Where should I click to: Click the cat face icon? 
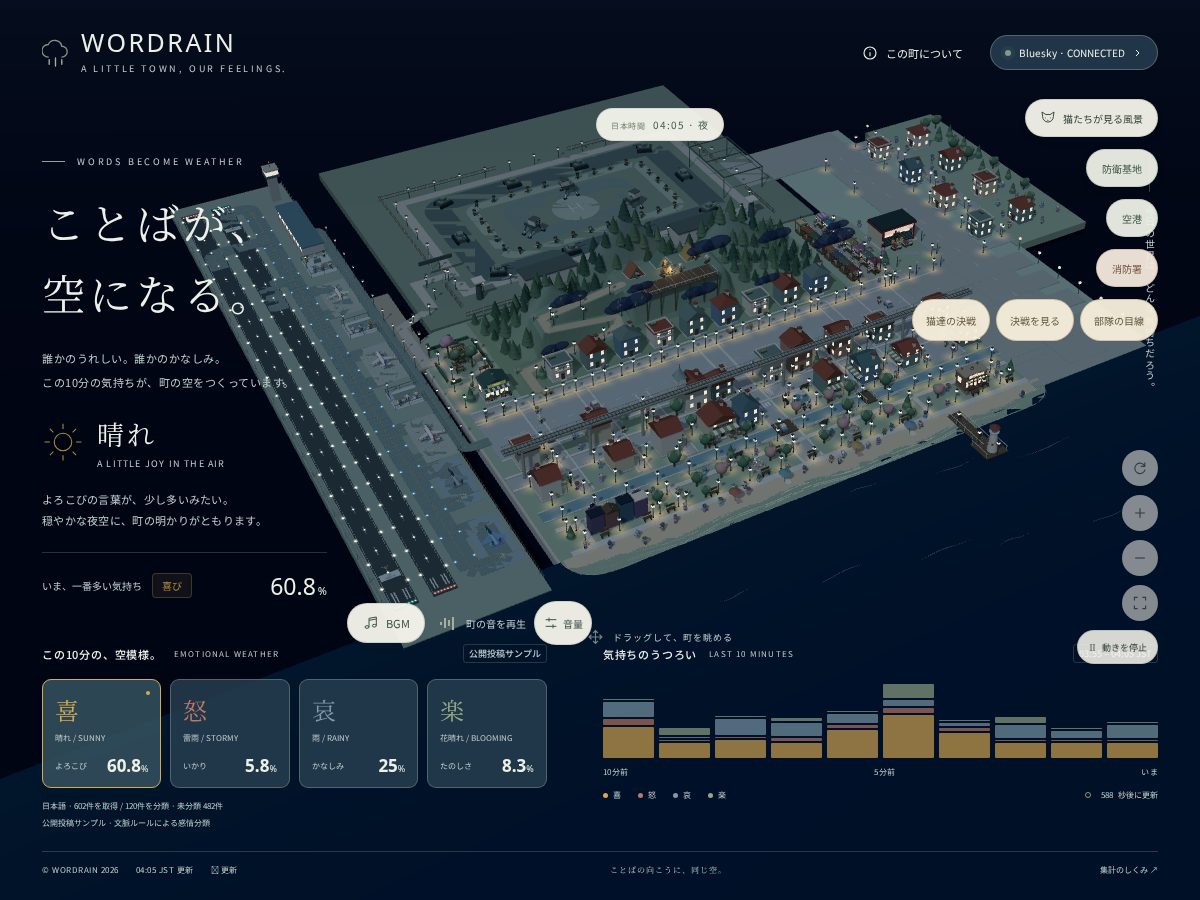[1047, 118]
